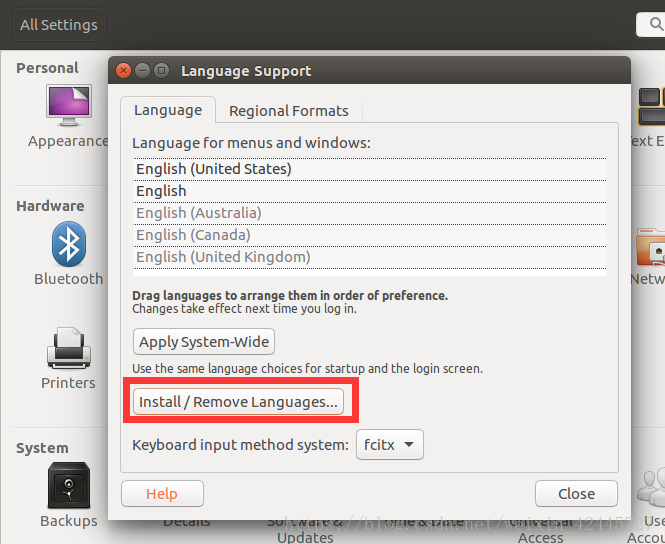665x544 pixels.
Task: Click Install / Remove Languages button
Action: coord(238,402)
